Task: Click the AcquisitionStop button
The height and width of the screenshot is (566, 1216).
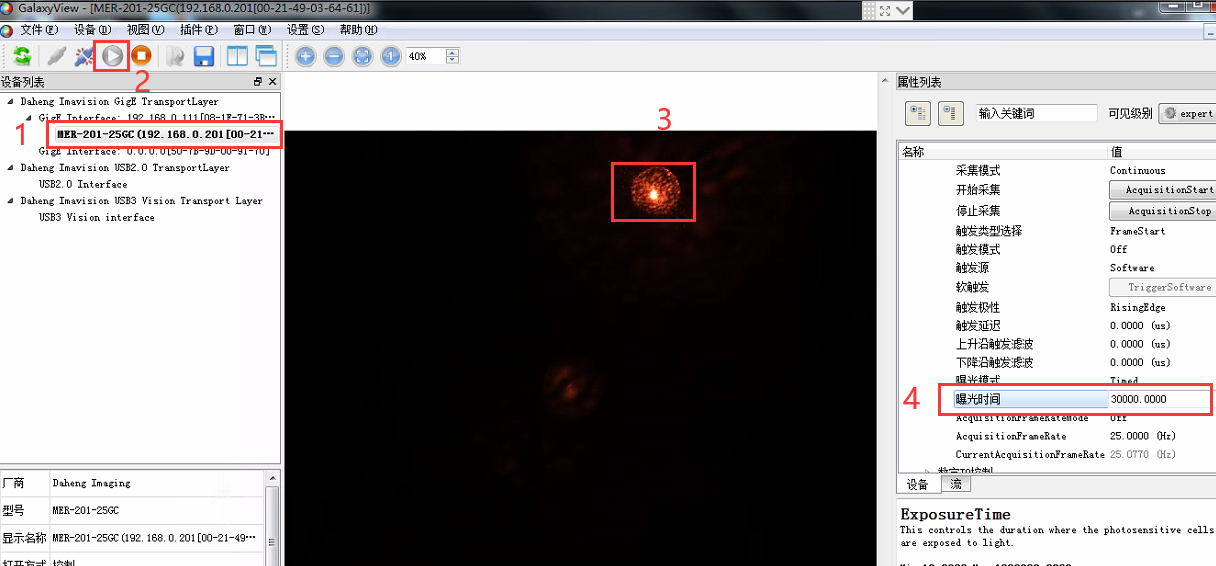Action: point(1163,210)
